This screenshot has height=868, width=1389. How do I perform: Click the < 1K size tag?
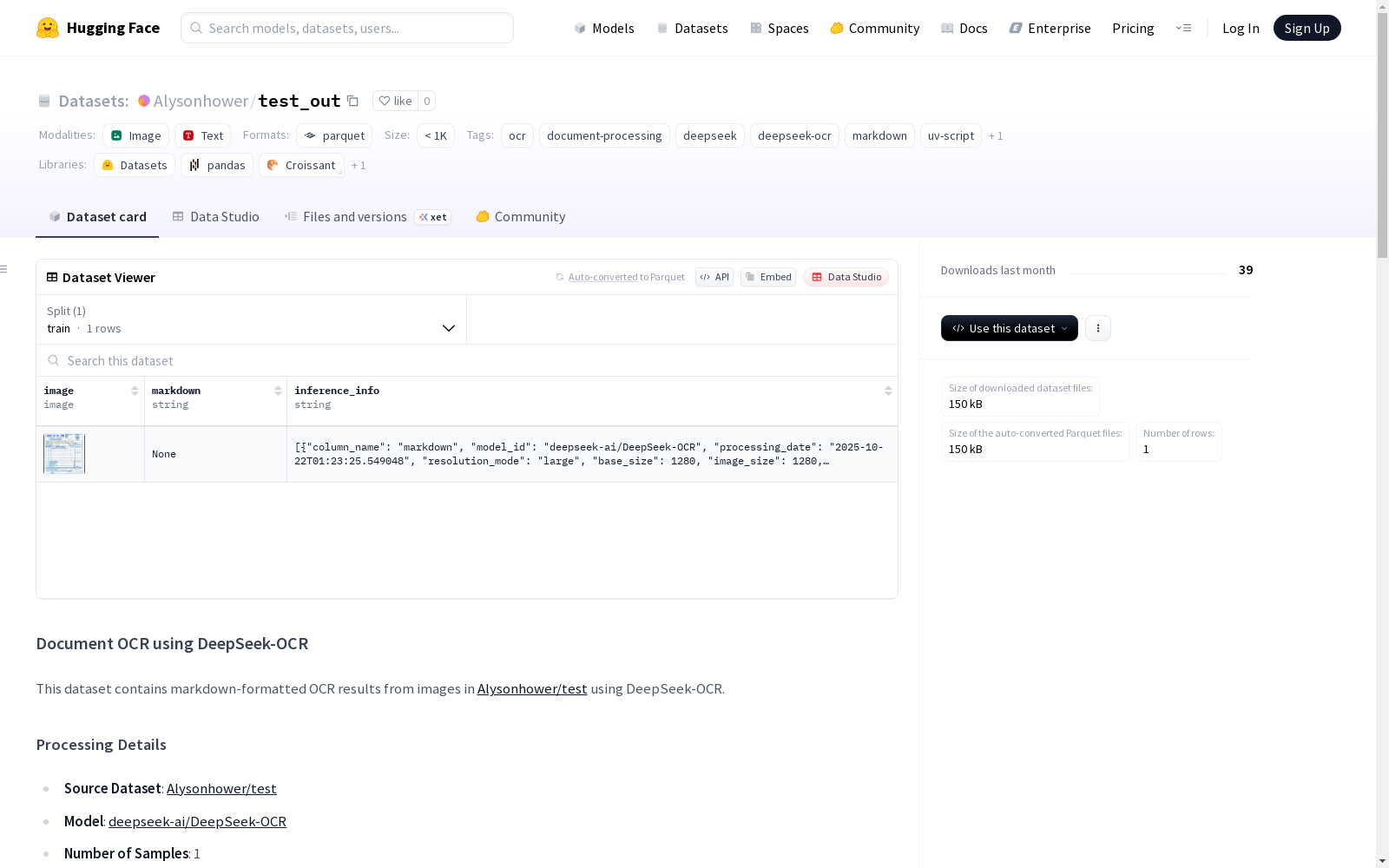point(436,135)
